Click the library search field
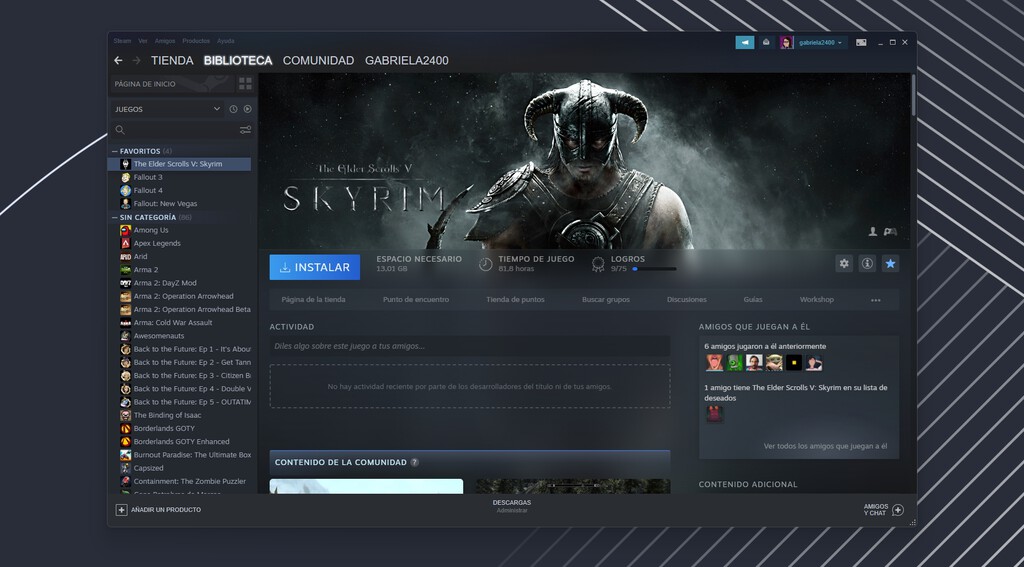1024x567 pixels. [176, 130]
